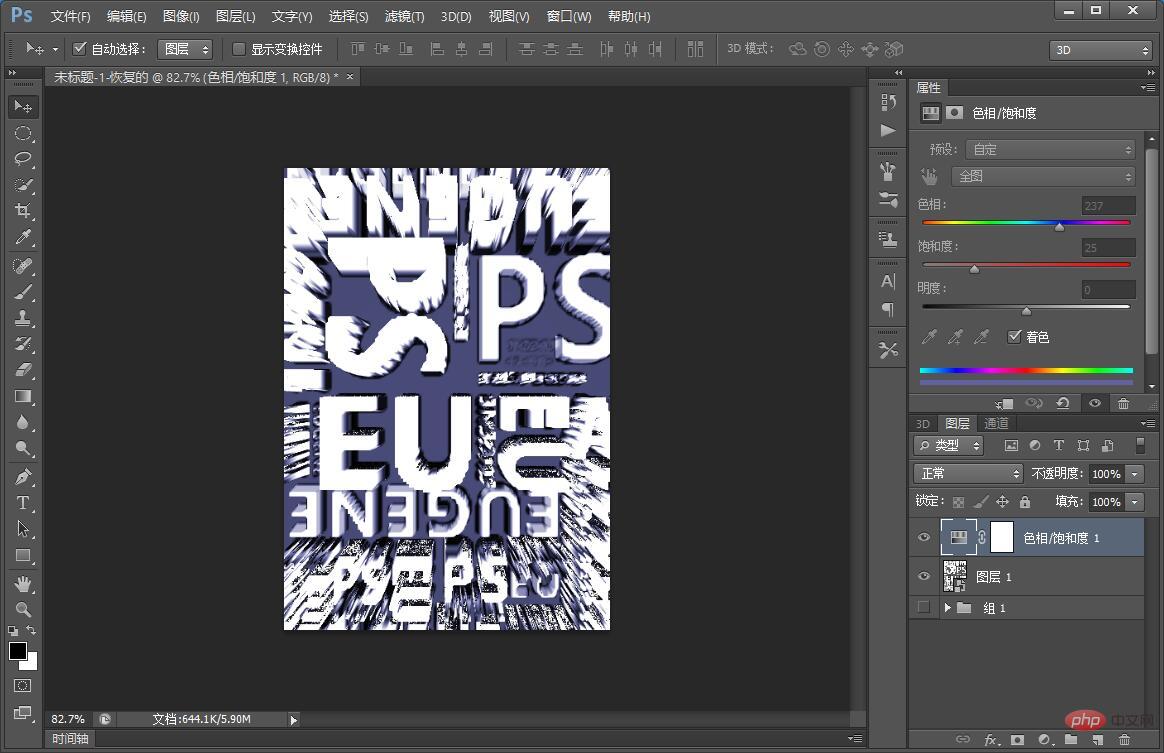Swap foreground and background colors

point(31,630)
